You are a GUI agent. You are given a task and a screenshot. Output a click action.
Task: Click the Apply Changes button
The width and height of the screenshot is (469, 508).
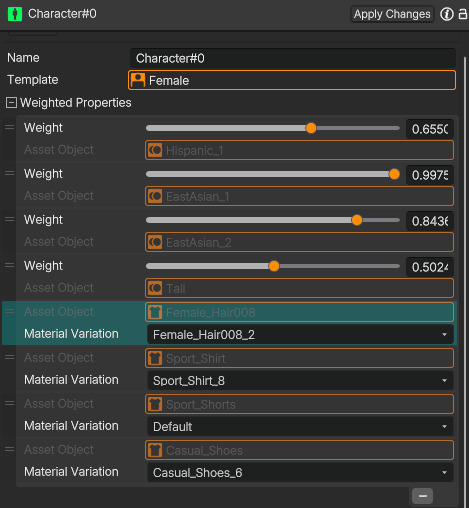pyautogui.click(x=392, y=14)
